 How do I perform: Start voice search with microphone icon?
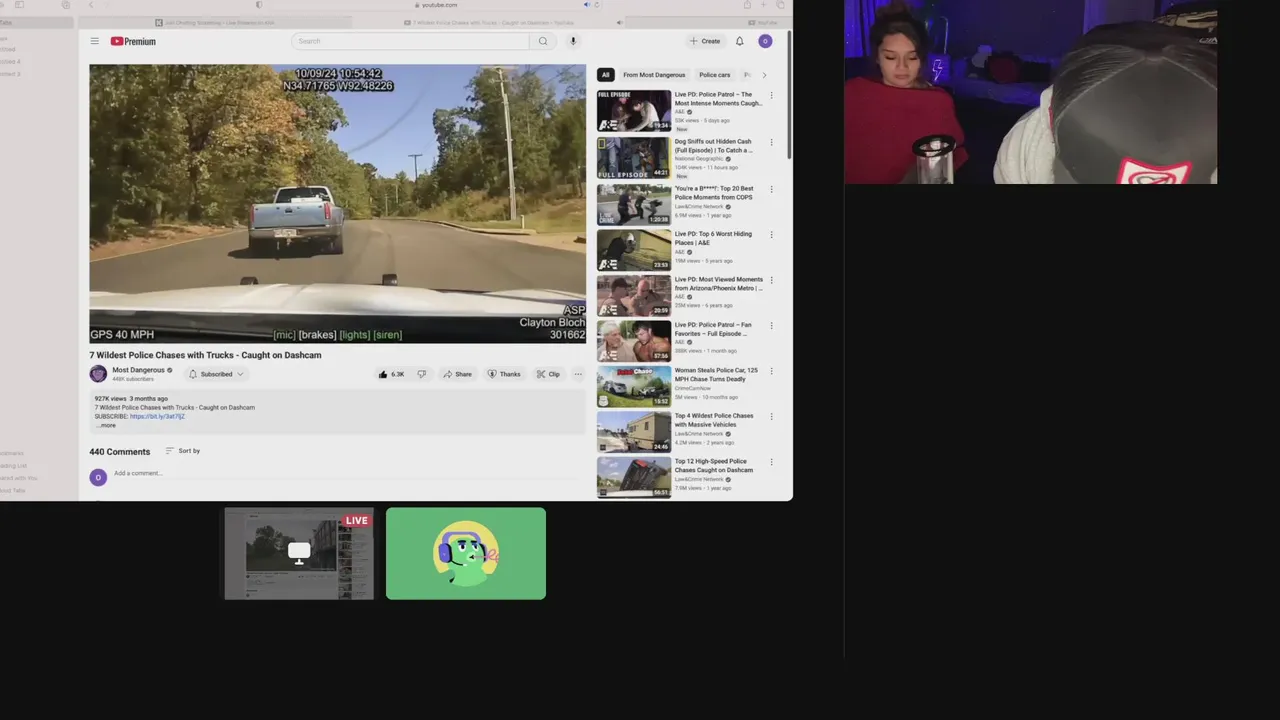573,41
